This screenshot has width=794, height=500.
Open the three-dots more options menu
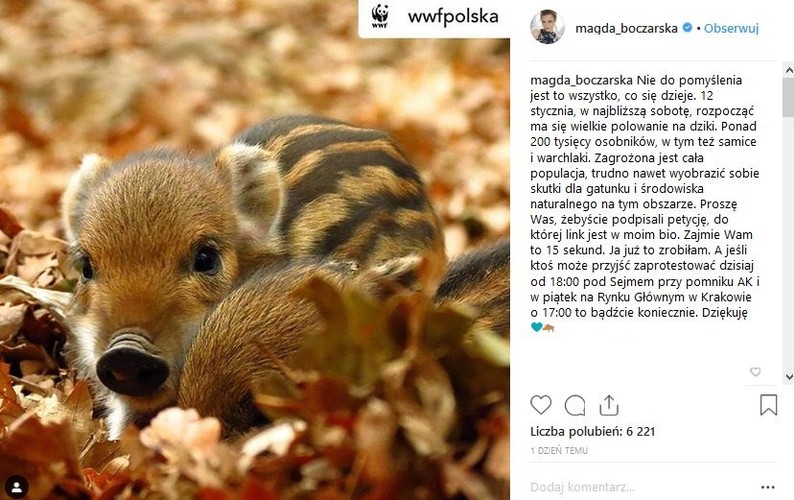click(x=768, y=487)
